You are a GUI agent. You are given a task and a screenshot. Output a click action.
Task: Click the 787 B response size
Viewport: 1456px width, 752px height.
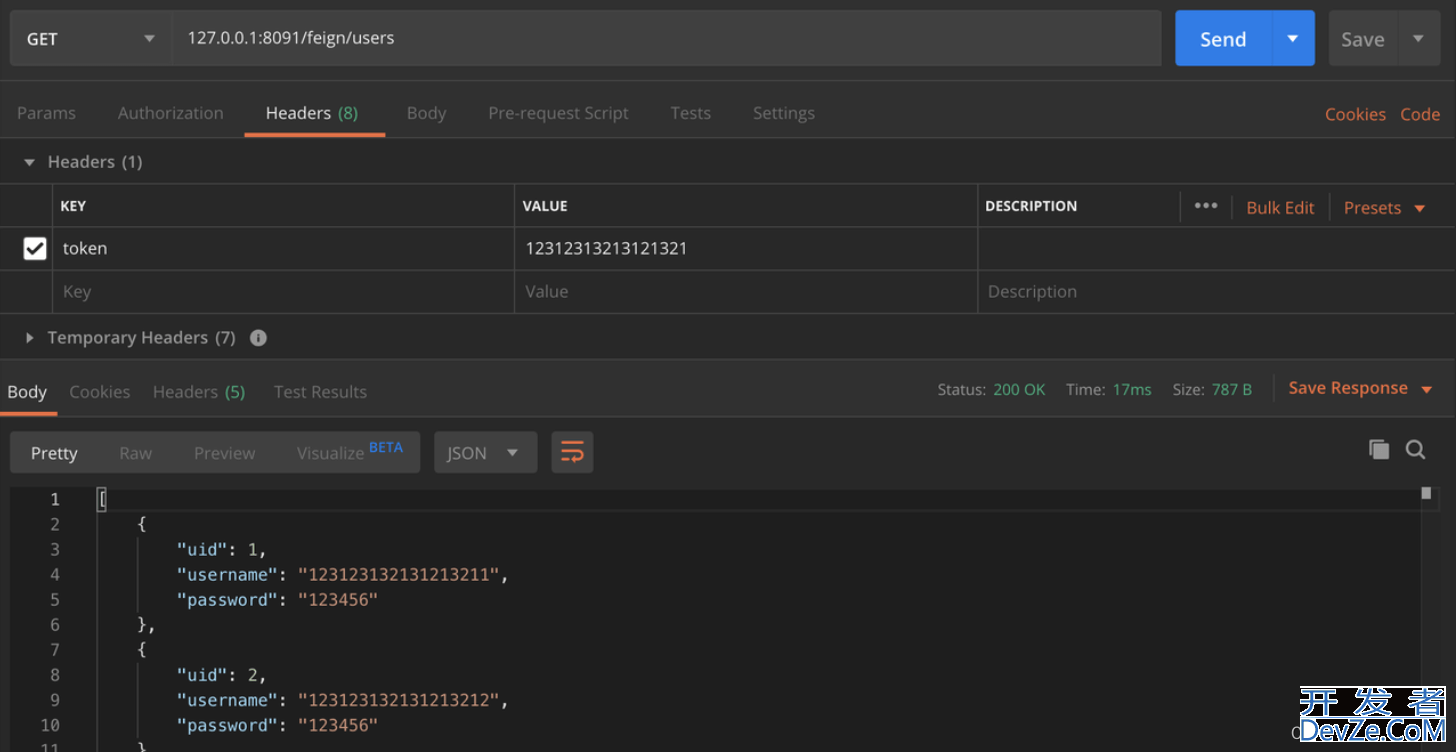1232,390
